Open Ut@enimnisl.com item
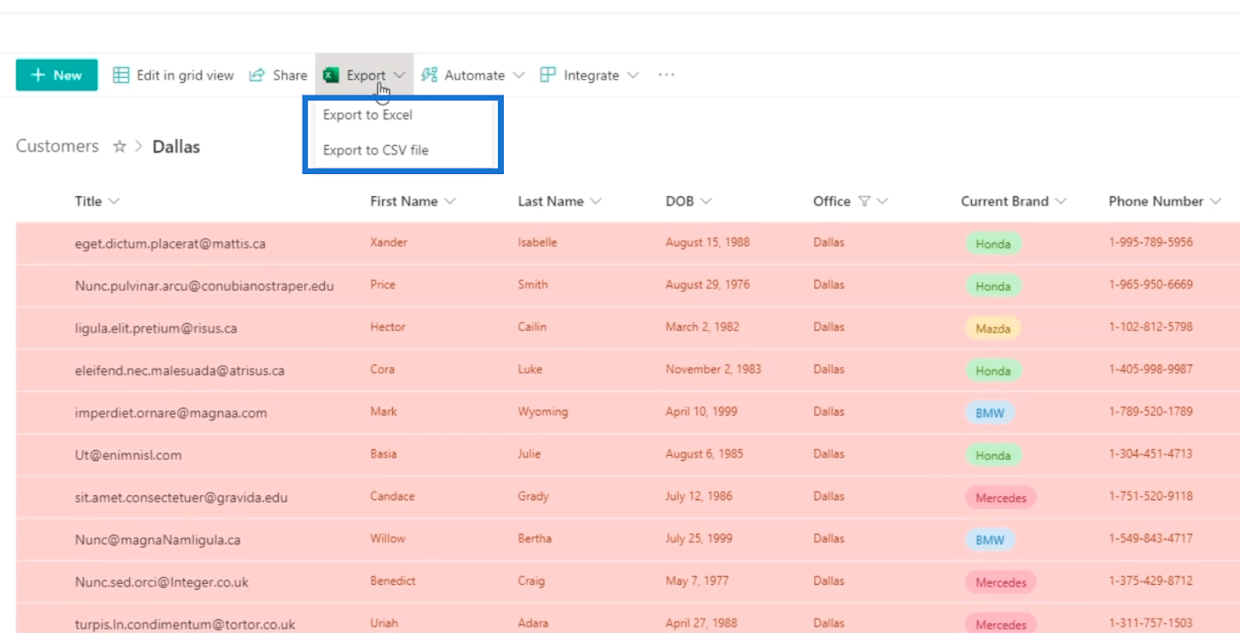This screenshot has width=1240, height=633. pos(128,455)
